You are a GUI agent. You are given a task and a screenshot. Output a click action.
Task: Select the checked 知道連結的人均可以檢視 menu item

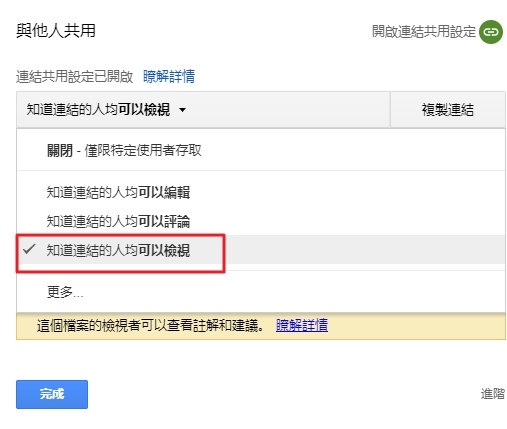click(x=261, y=250)
